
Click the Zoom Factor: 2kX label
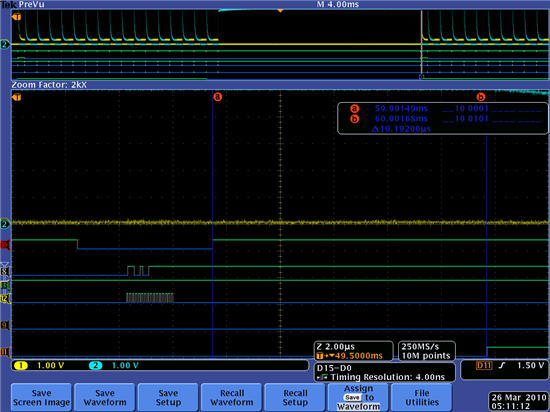click(49, 85)
